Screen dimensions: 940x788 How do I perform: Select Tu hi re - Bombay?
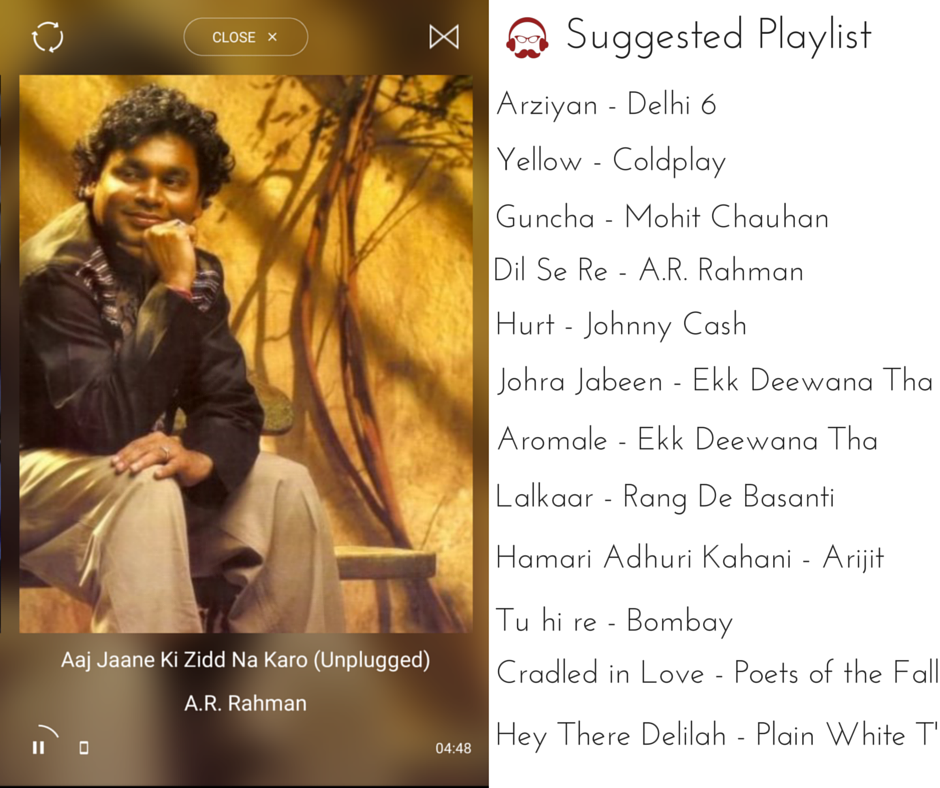614,621
